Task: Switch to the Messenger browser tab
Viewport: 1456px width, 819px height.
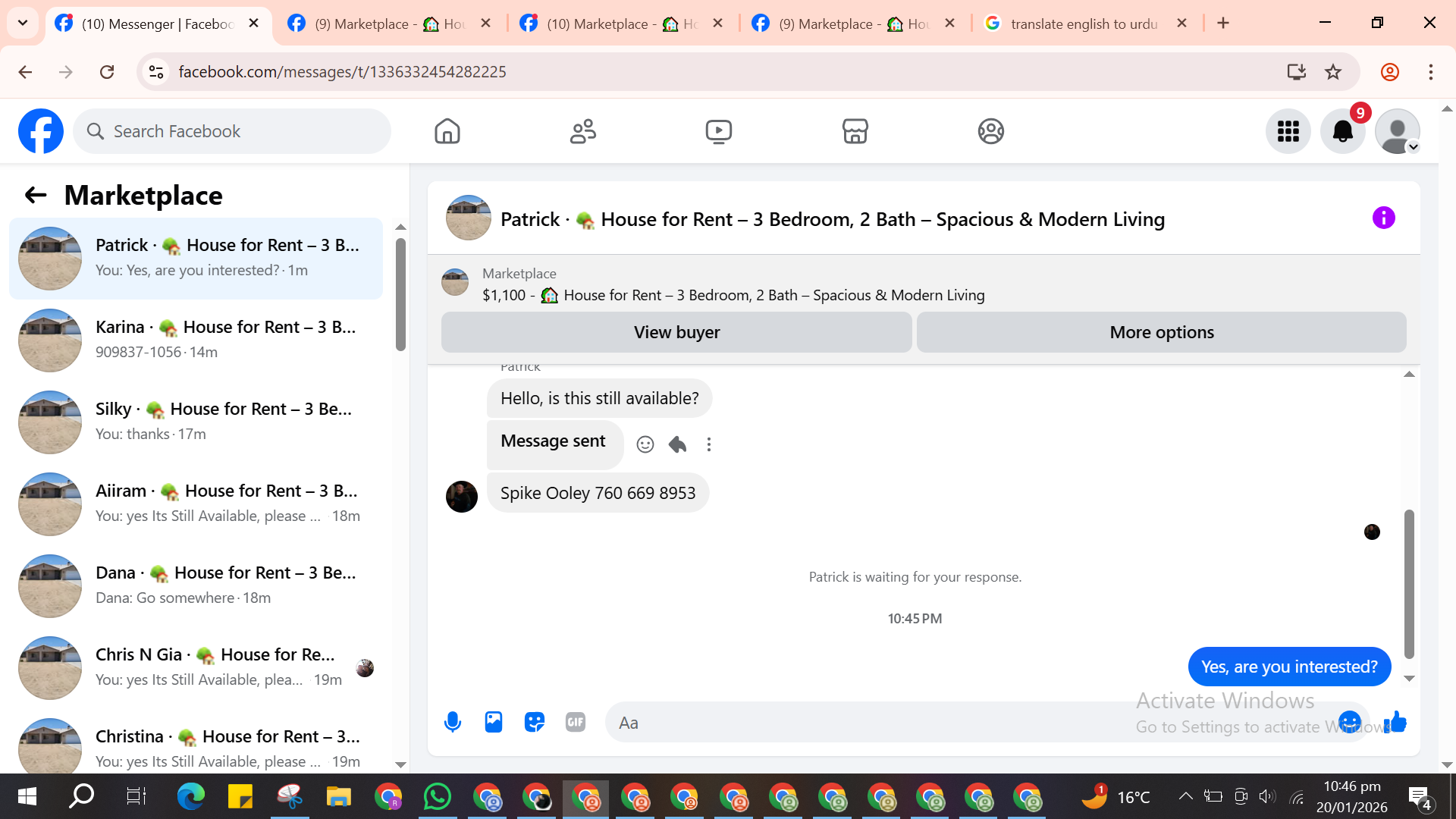Action: click(x=158, y=24)
